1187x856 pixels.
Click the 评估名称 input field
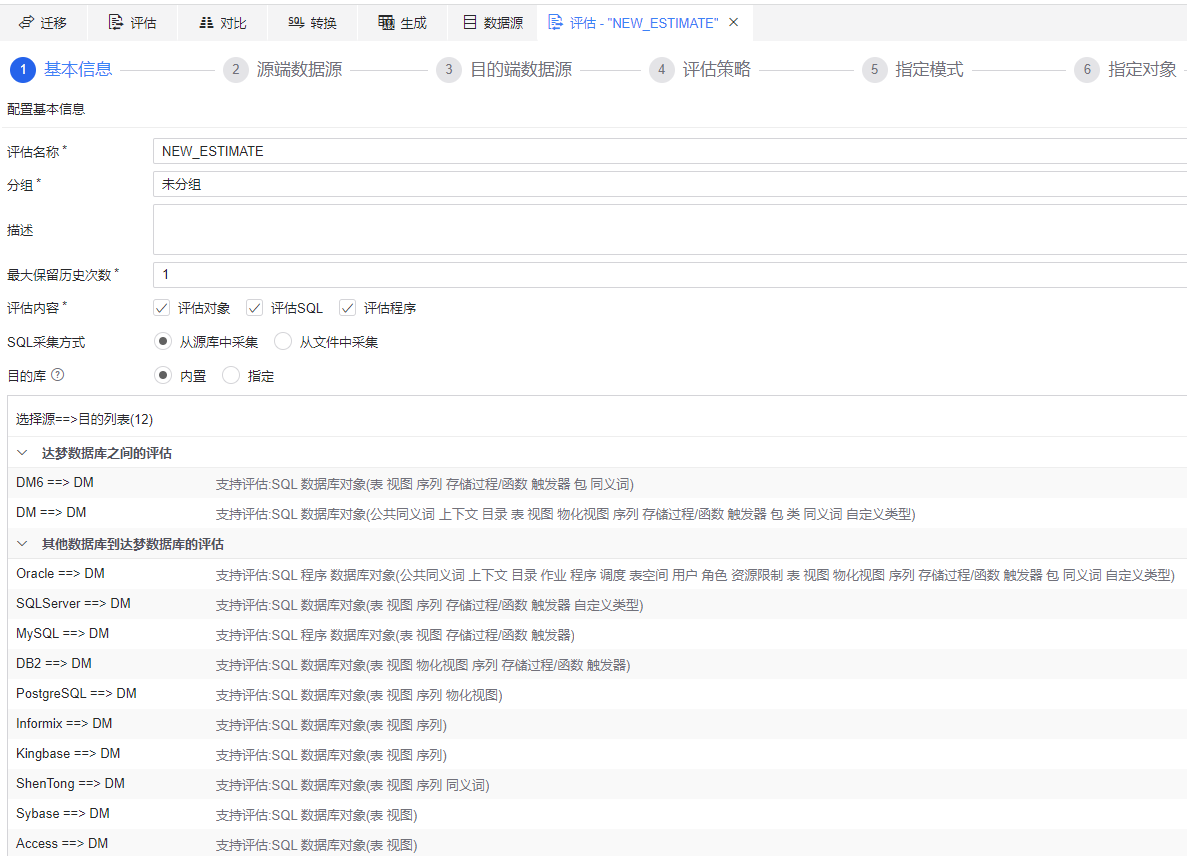(x=670, y=151)
